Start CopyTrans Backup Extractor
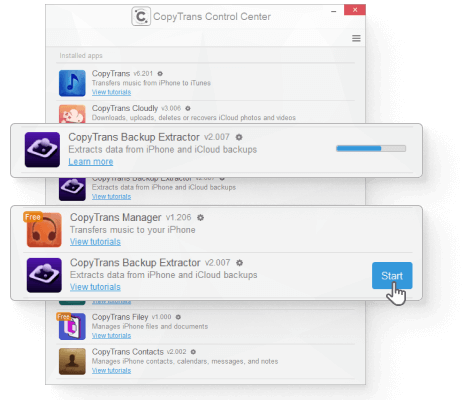This screenshot has height=400, width=473. click(392, 276)
